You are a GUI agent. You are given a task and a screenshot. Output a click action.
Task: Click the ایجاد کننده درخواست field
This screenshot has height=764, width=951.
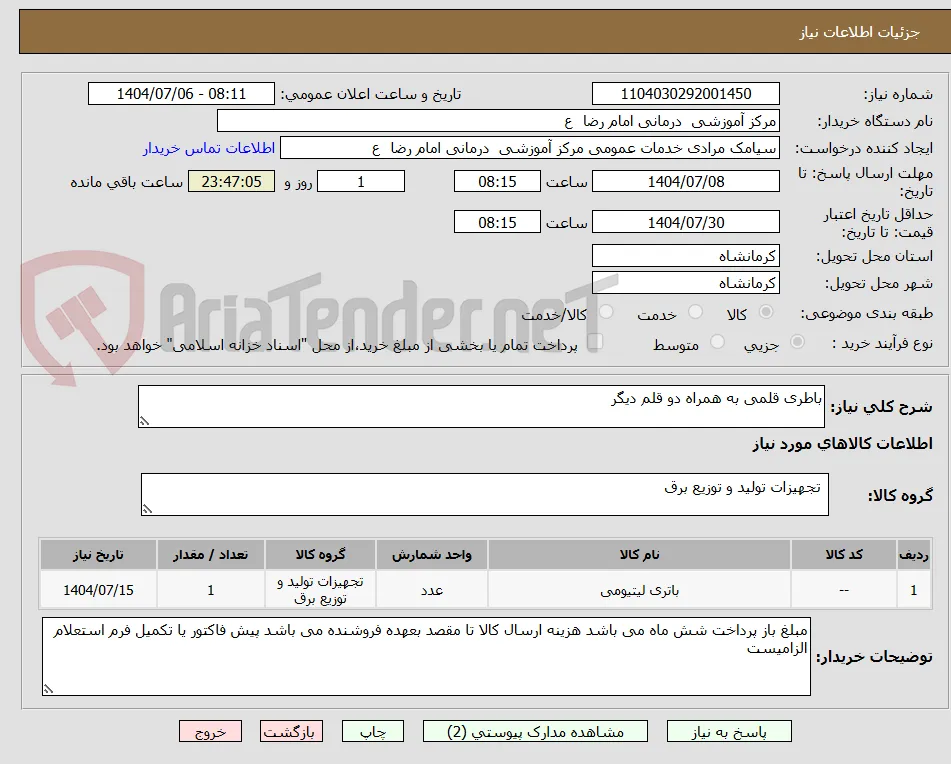(x=529, y=149)
